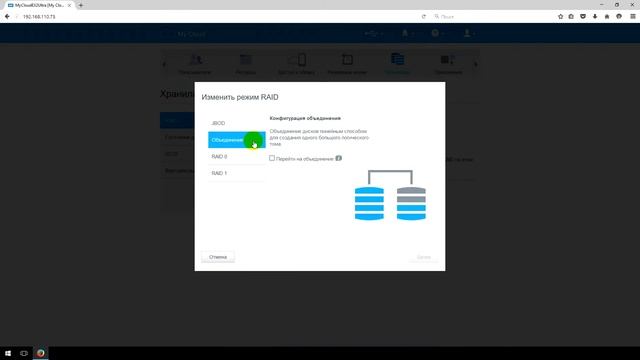Open the help icon in the My Cloud header

coord(436,33)
